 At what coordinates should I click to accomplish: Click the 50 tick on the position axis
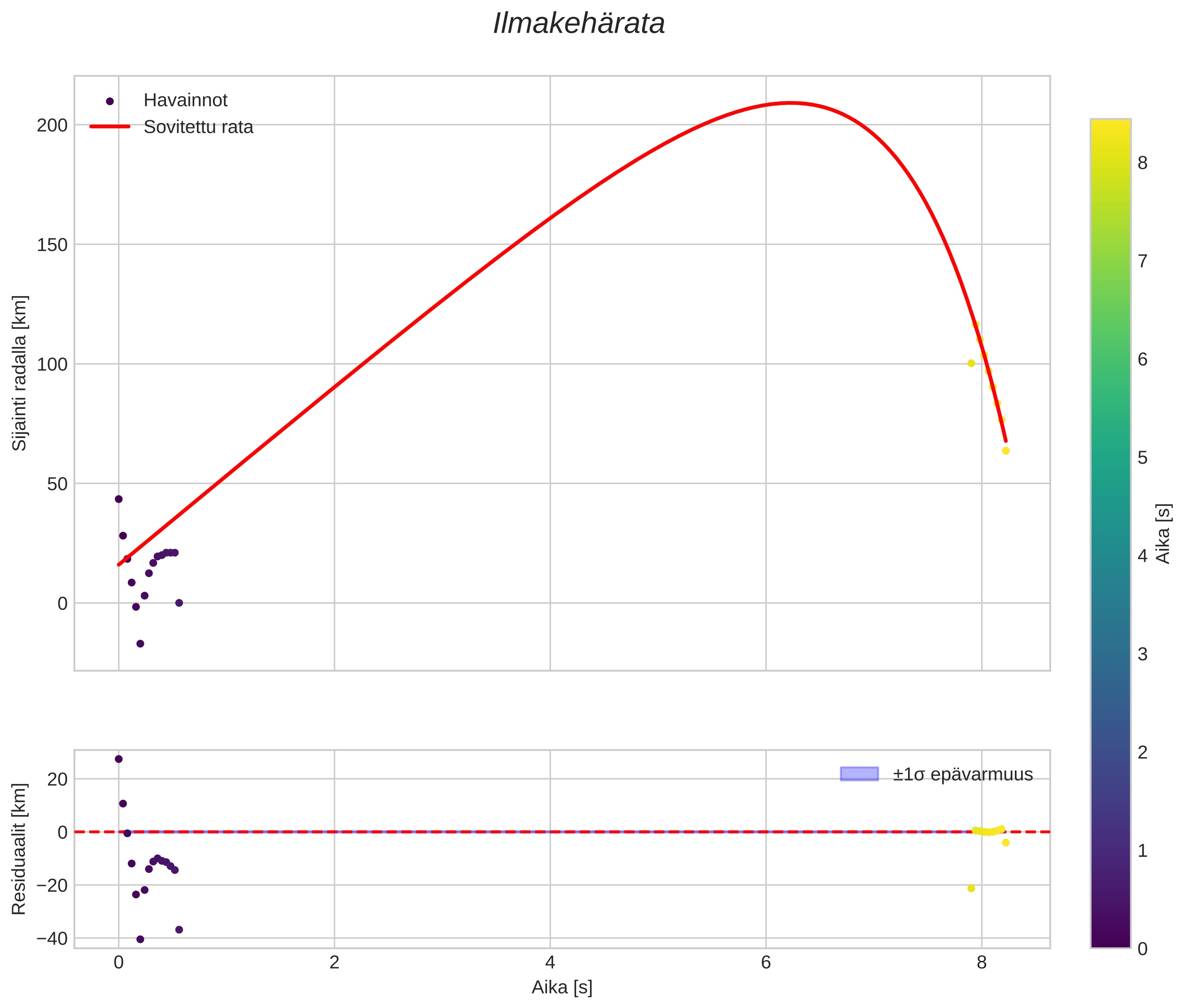coord(57,483)
